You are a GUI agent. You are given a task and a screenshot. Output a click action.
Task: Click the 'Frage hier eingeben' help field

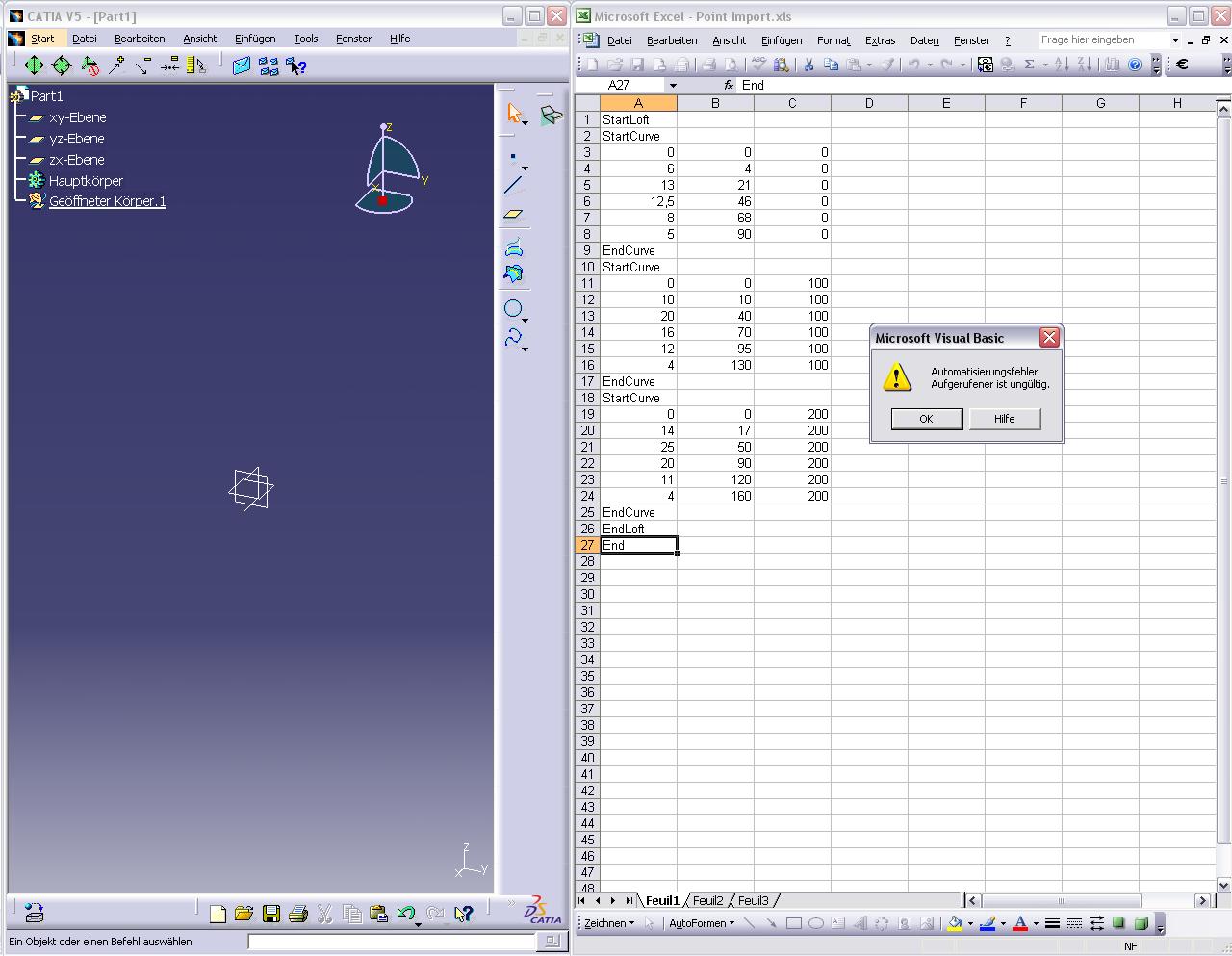click(x=1103, y=40)
